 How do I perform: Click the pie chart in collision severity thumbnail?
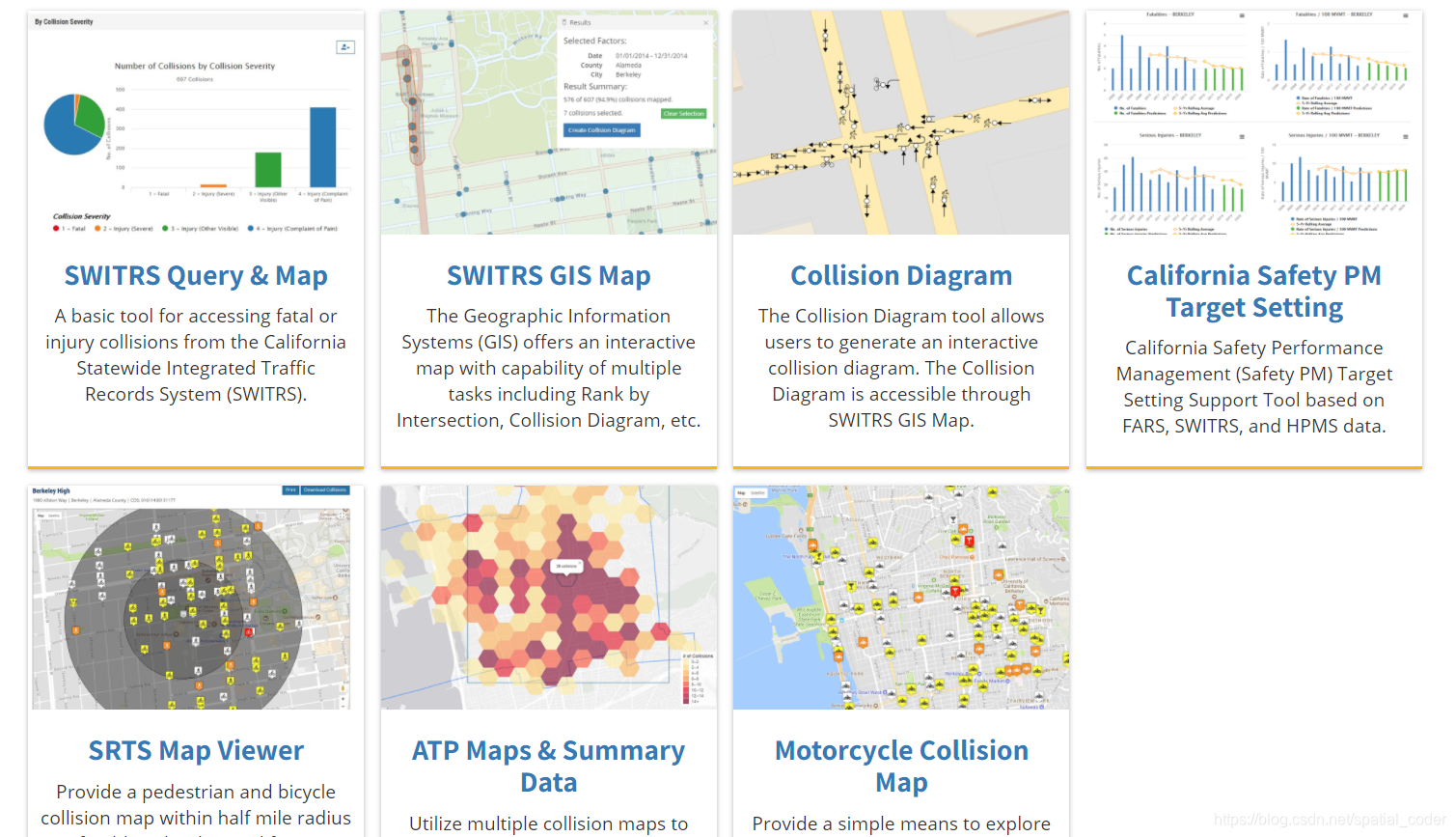[x=74, y=125]
